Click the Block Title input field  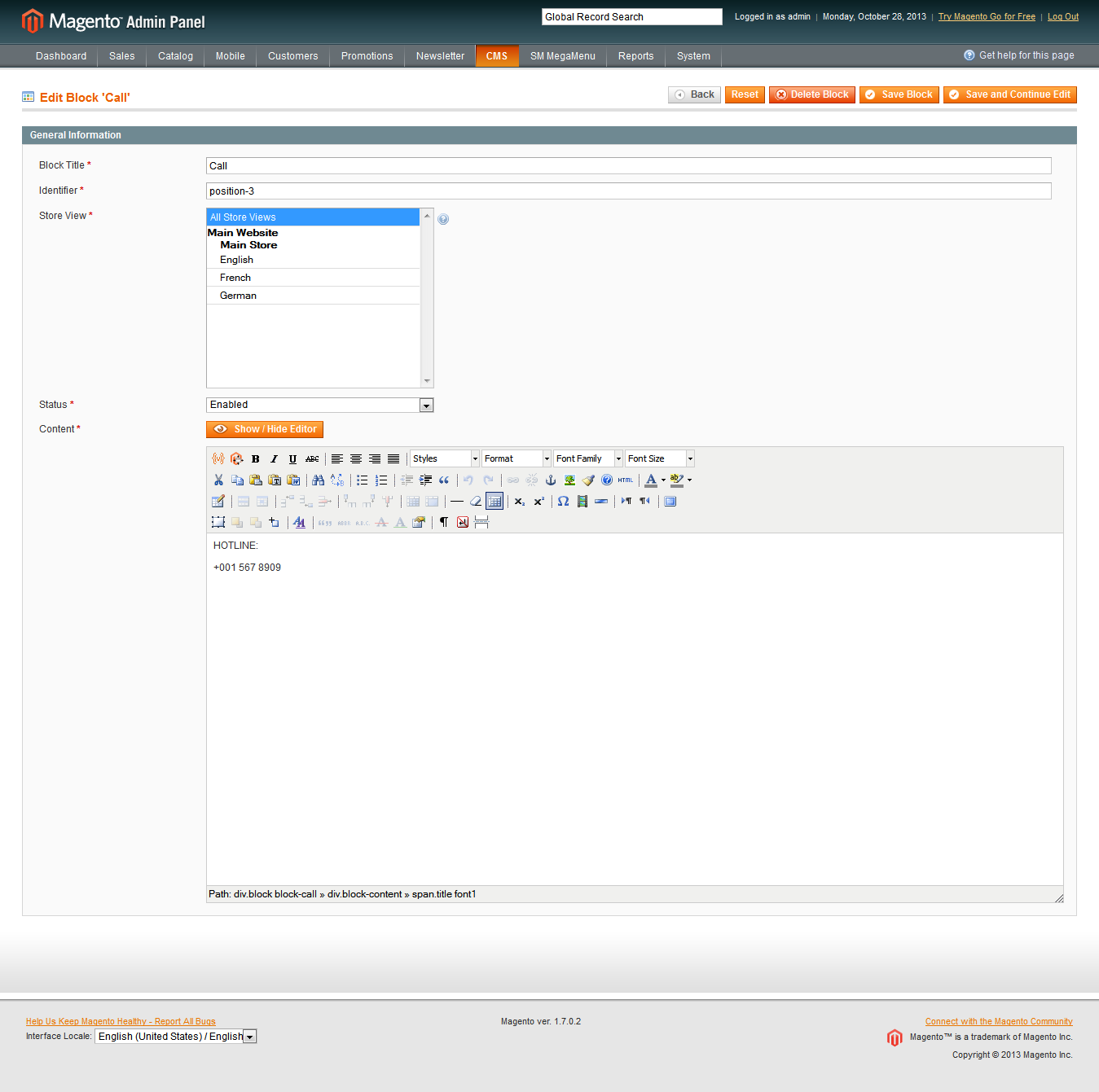coord(629,166)
